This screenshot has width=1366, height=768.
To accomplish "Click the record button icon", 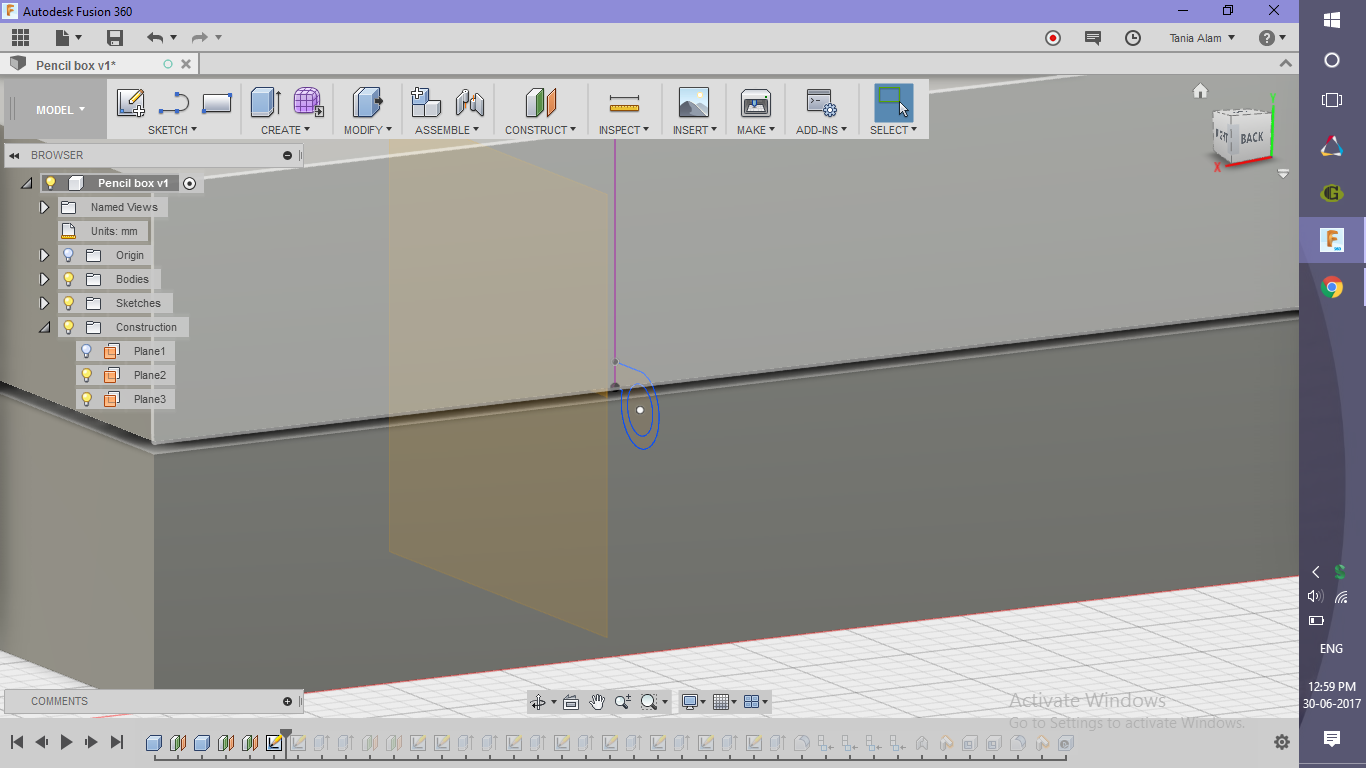I will click(x=1053, y=38).
